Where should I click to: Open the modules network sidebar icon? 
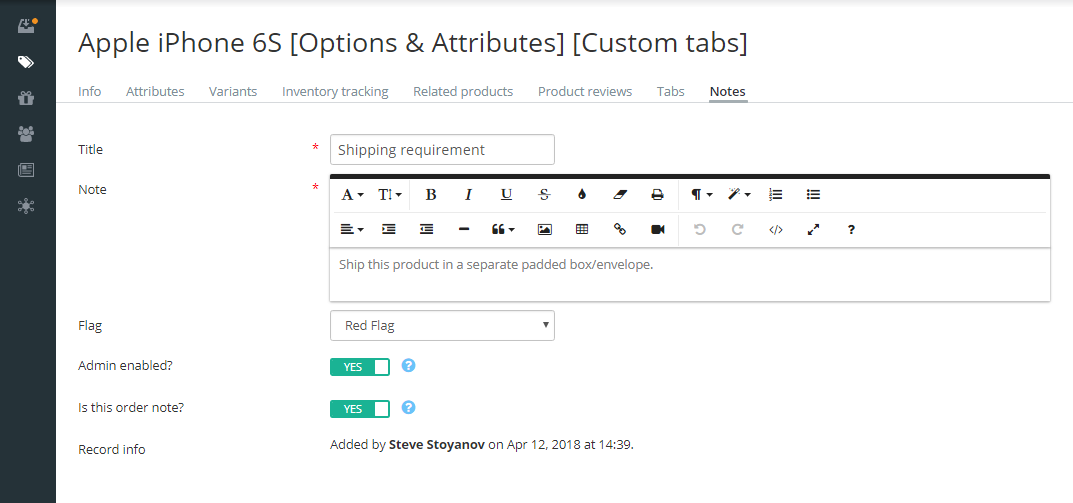pyautogui.click(x=26, y=206)
